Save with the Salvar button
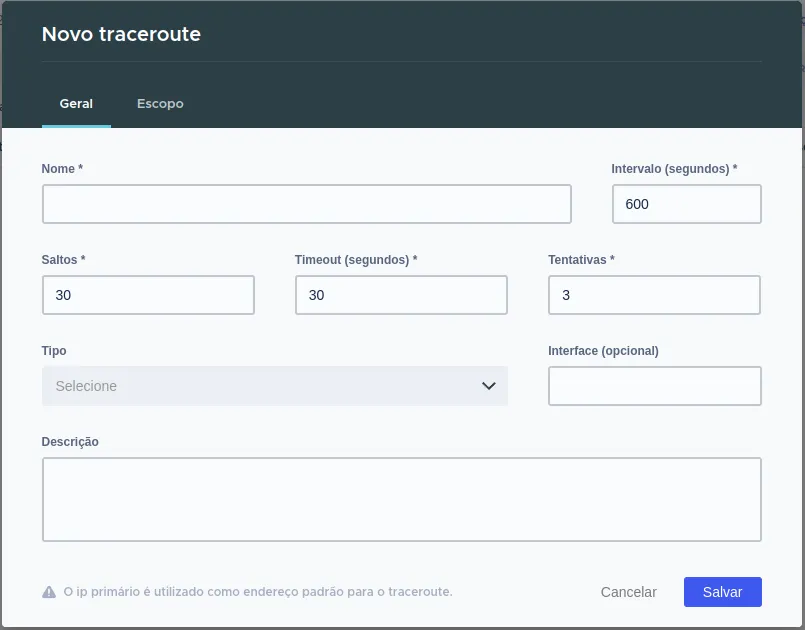805x630 pixels. pyautogui.click(x=722, y=592)
